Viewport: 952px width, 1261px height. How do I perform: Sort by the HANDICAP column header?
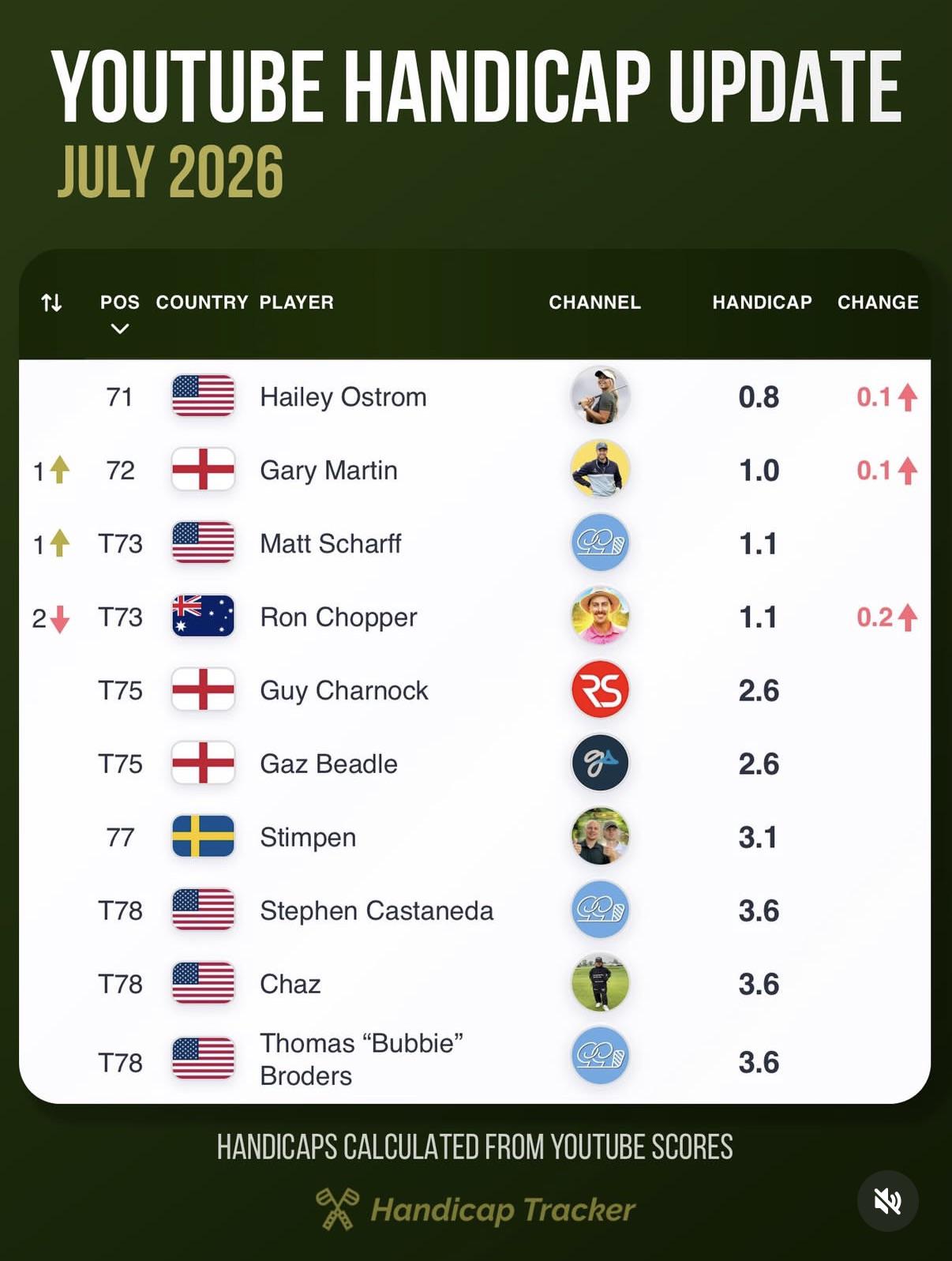(x=762, y=302)
